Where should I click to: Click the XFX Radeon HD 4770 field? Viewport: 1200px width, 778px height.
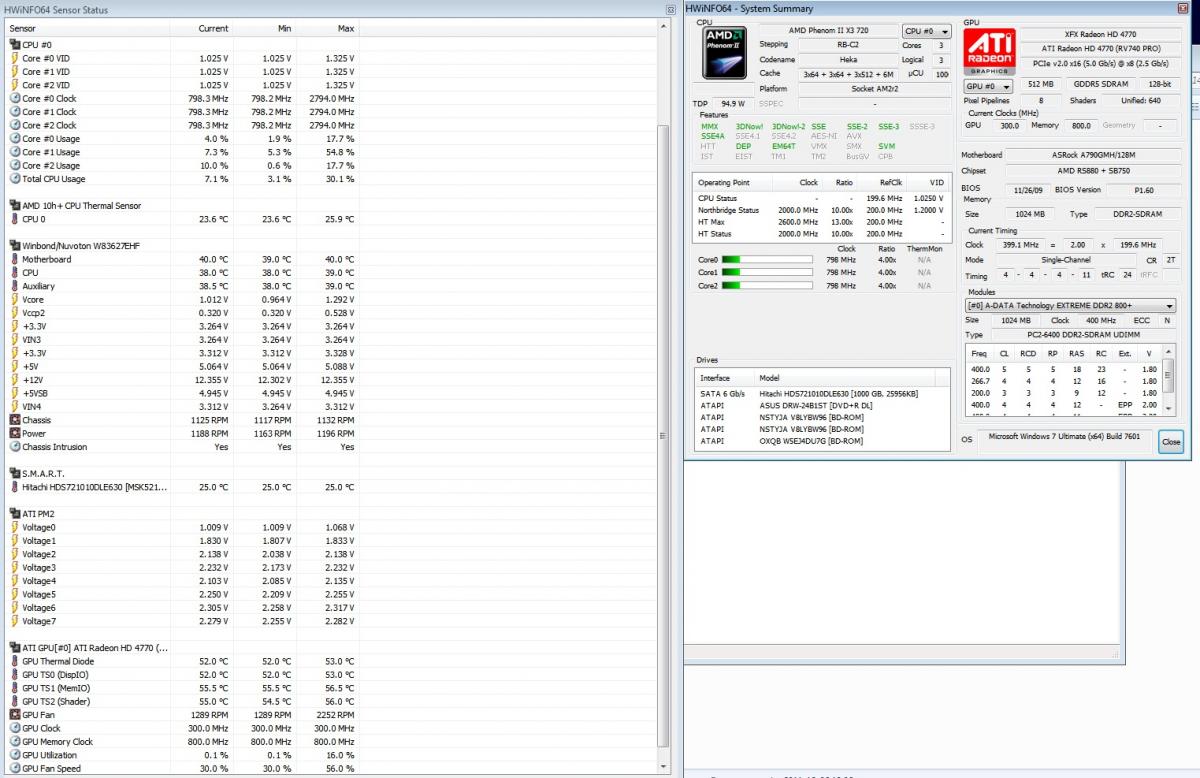tap(1098, 35)
